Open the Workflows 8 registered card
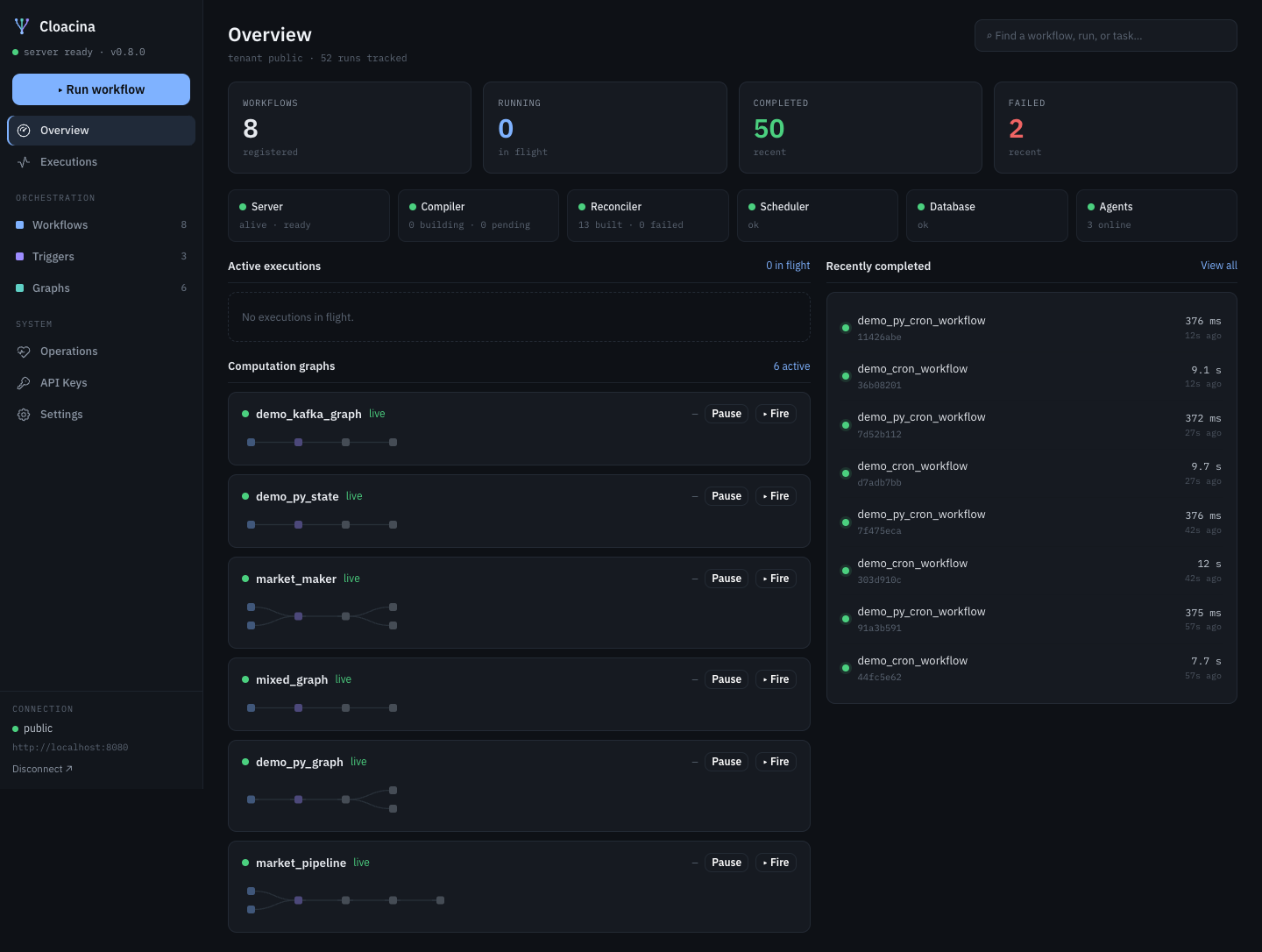1262x952 pixels. pos(350,128)
